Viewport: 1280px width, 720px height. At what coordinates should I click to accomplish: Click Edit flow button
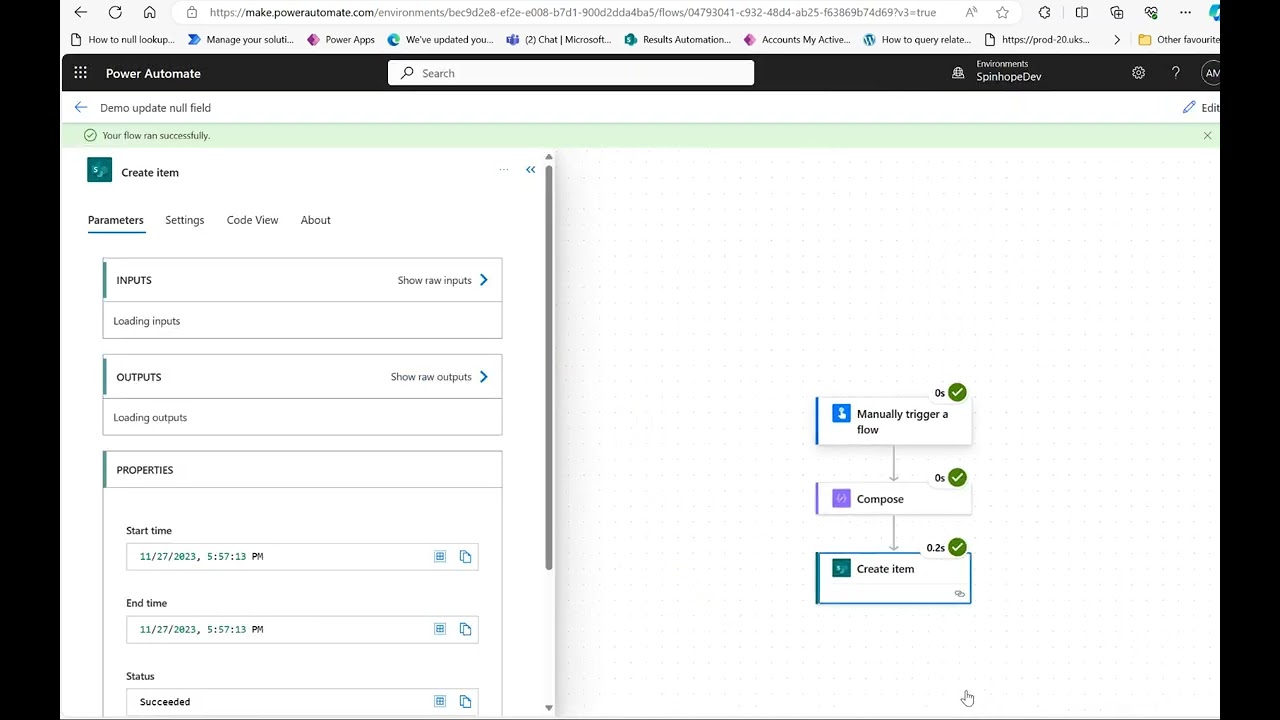1201,107
